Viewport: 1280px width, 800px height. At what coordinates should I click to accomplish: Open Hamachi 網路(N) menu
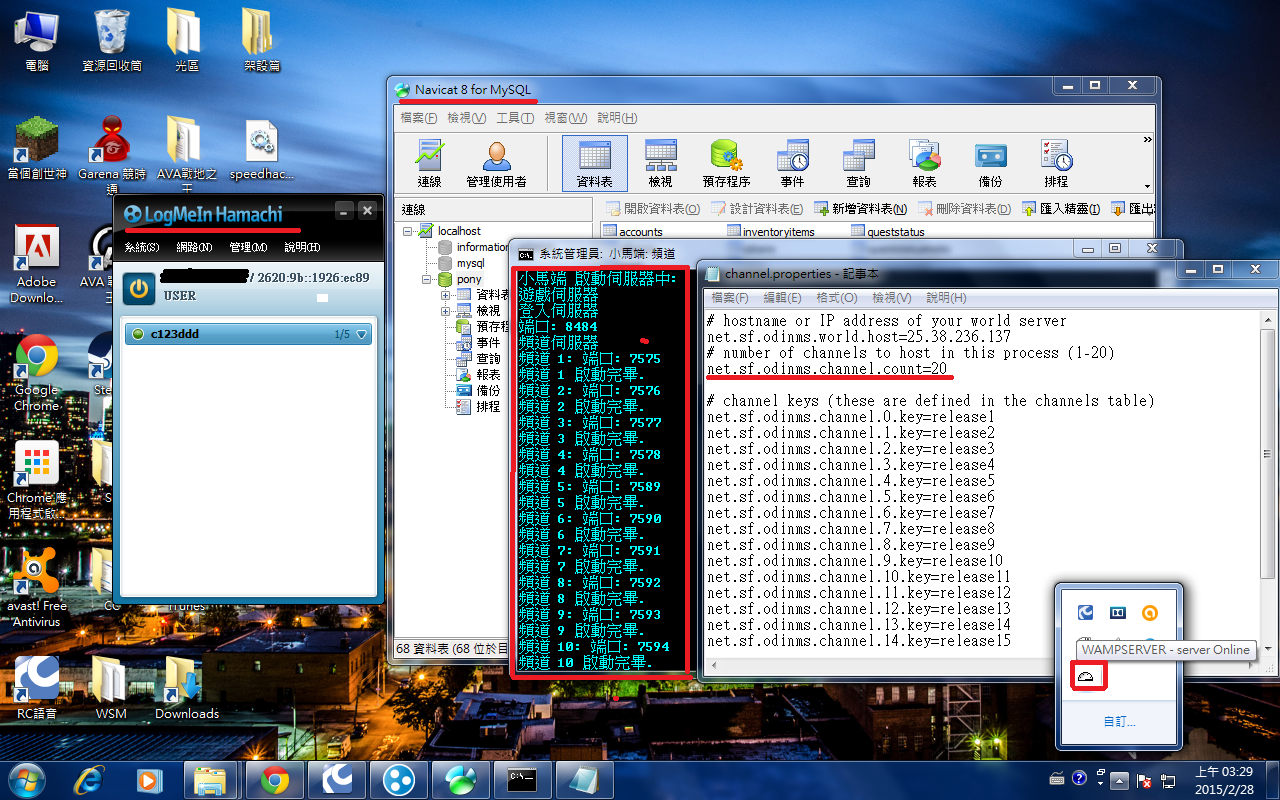194,247
